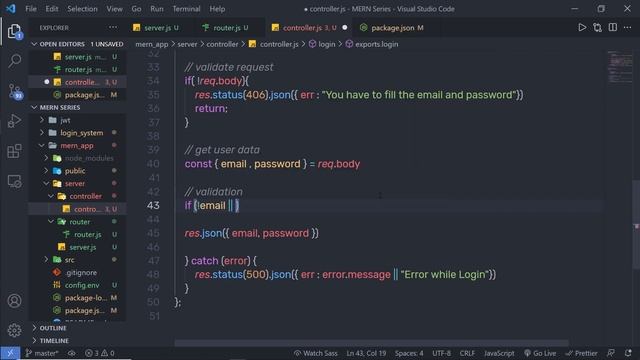Open .gitignore in the file tree
This screenshot has width=640, height=360.
pos(81,272)
